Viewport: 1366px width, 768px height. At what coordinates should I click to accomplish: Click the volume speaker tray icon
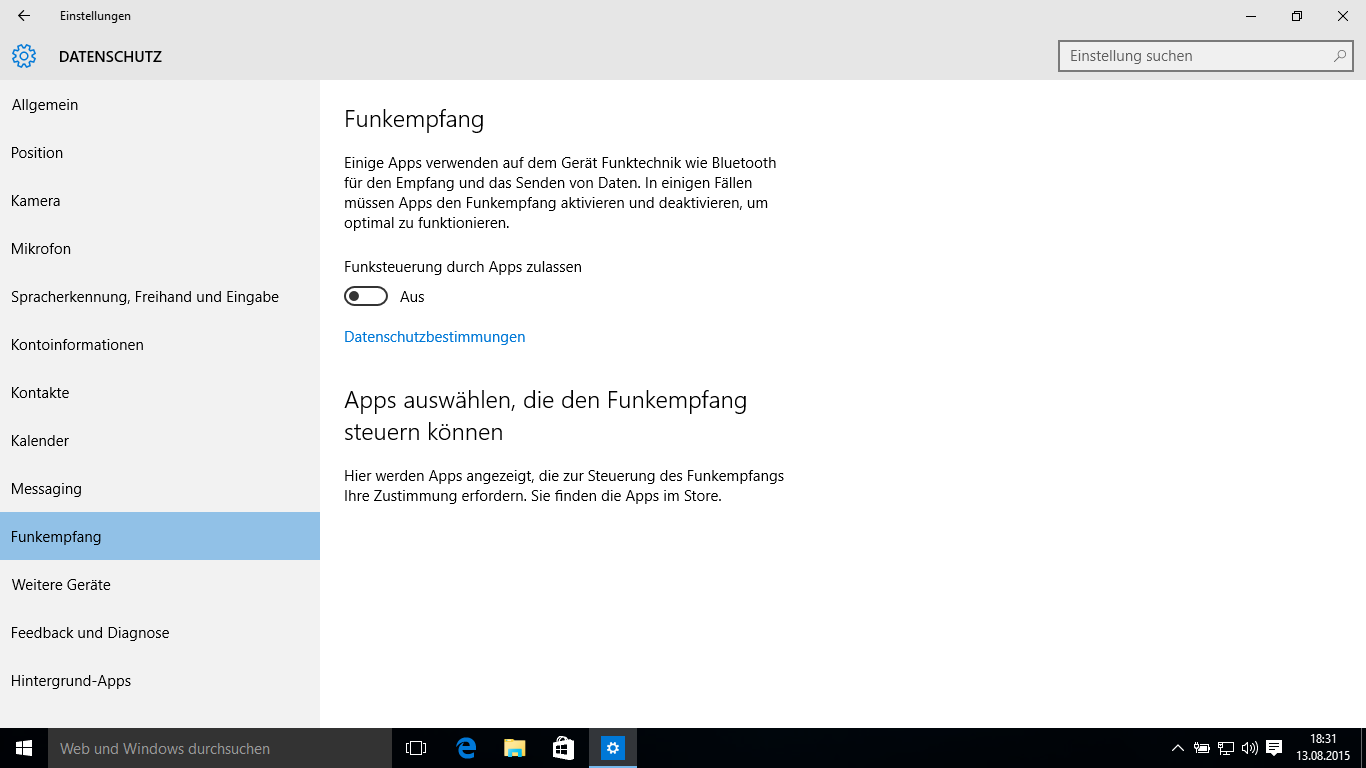[1250, 748]
